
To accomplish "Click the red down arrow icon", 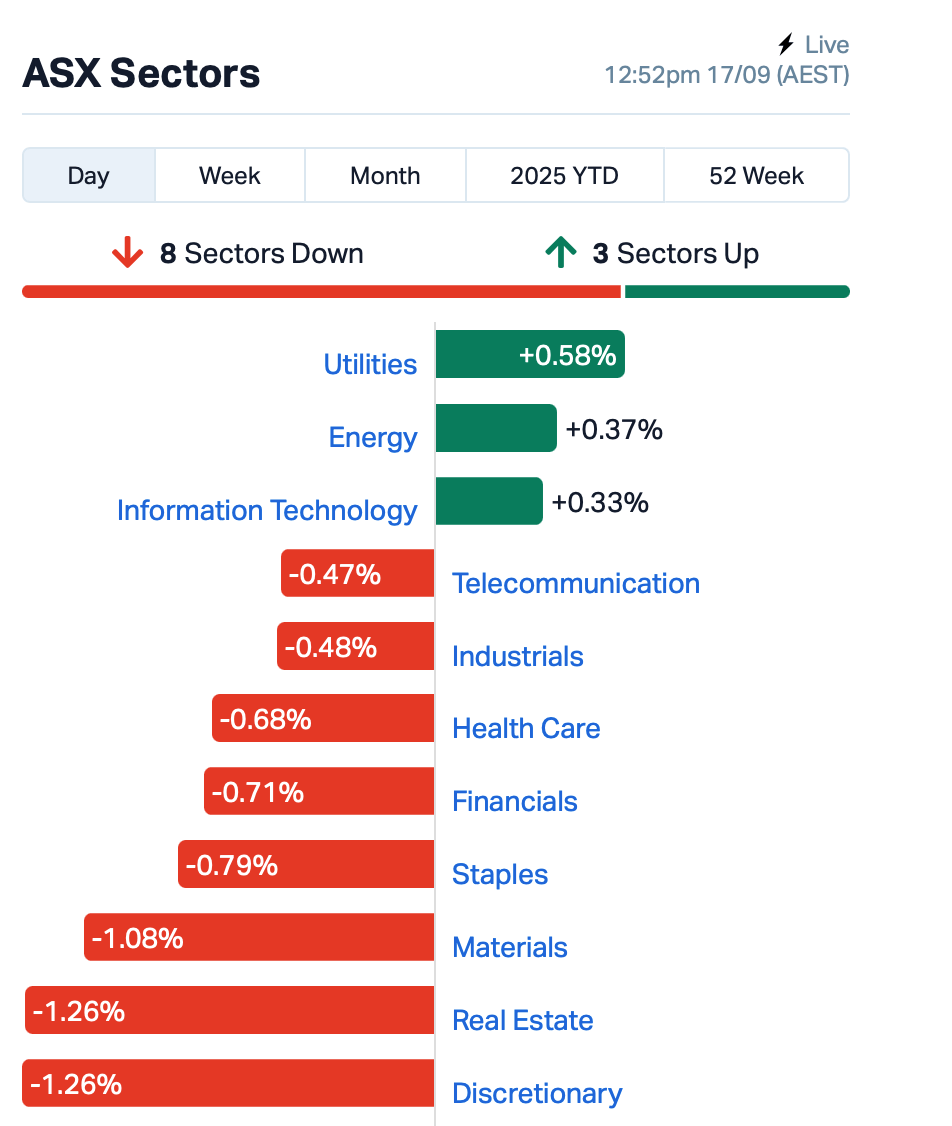I will [x=127, y=254].
